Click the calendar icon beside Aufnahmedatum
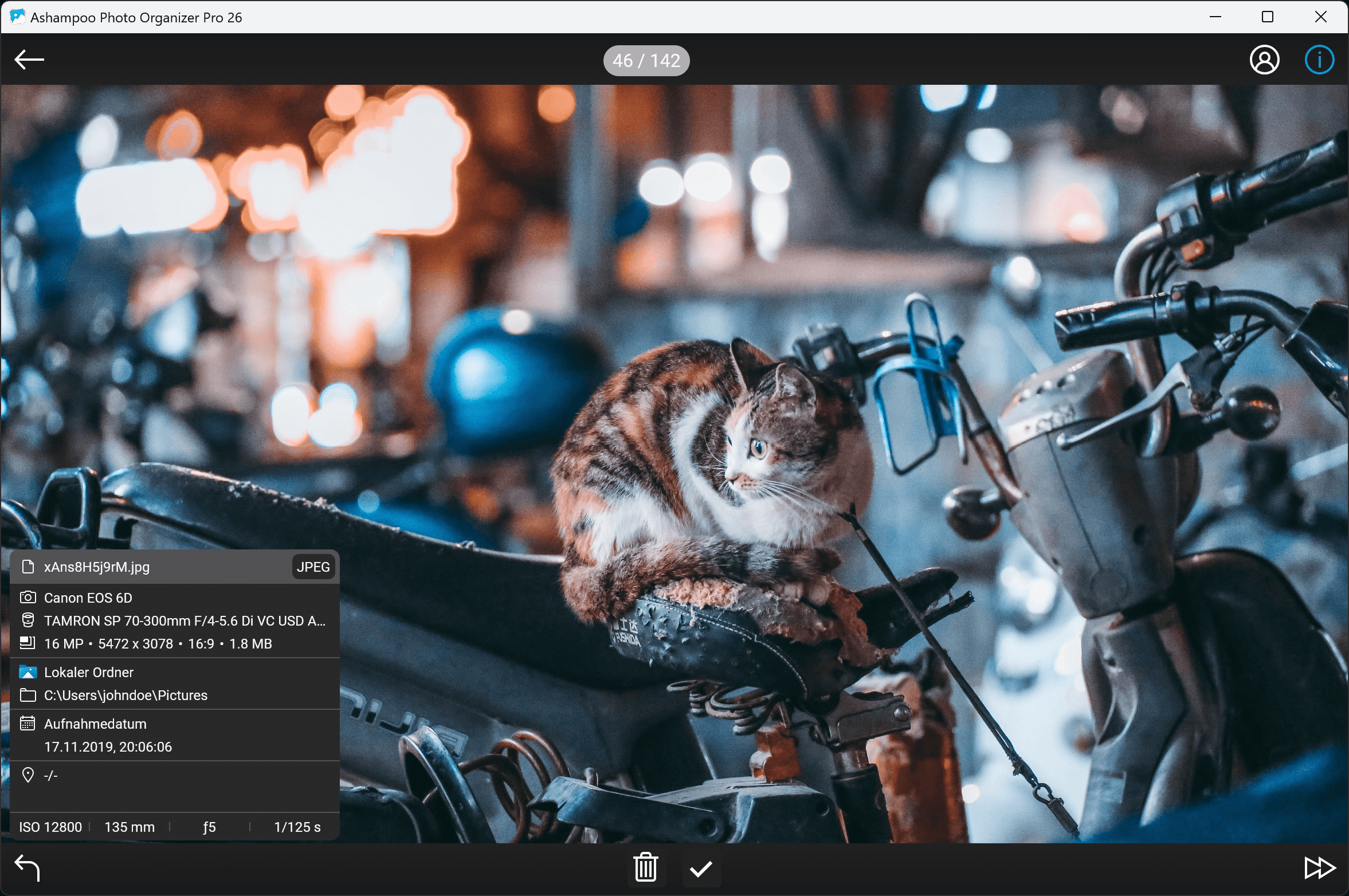The height and width of the screenshot is (896, 1349). [28, 724]
